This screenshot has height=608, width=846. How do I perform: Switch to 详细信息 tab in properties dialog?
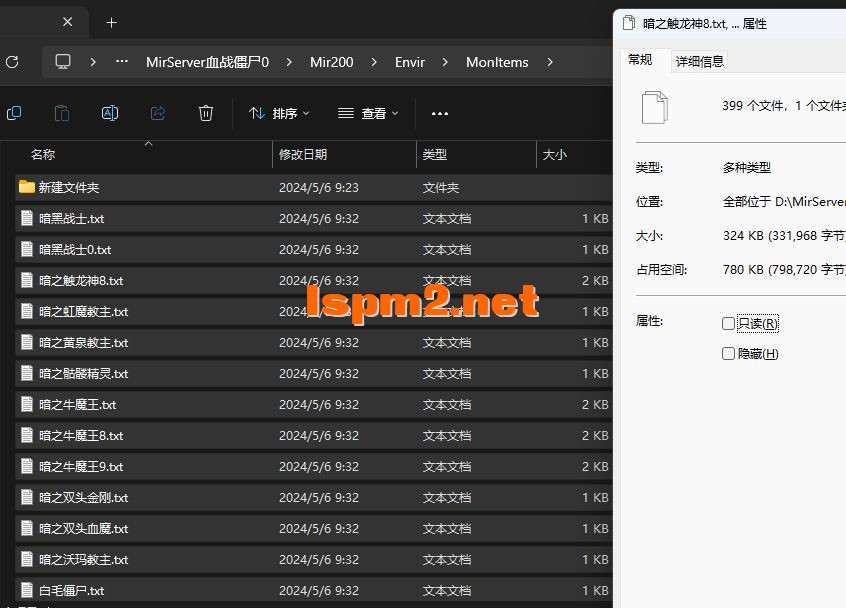(700, 62)
